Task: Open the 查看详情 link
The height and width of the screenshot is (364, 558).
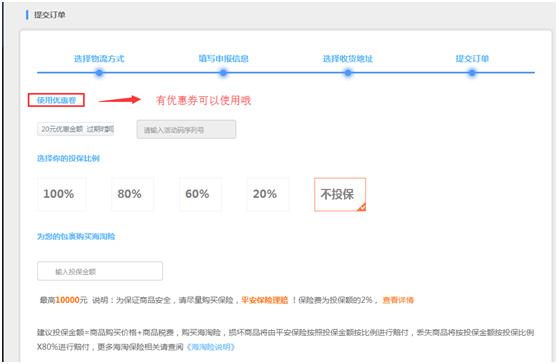Action: pyautogui.click(x=398, y=300)
